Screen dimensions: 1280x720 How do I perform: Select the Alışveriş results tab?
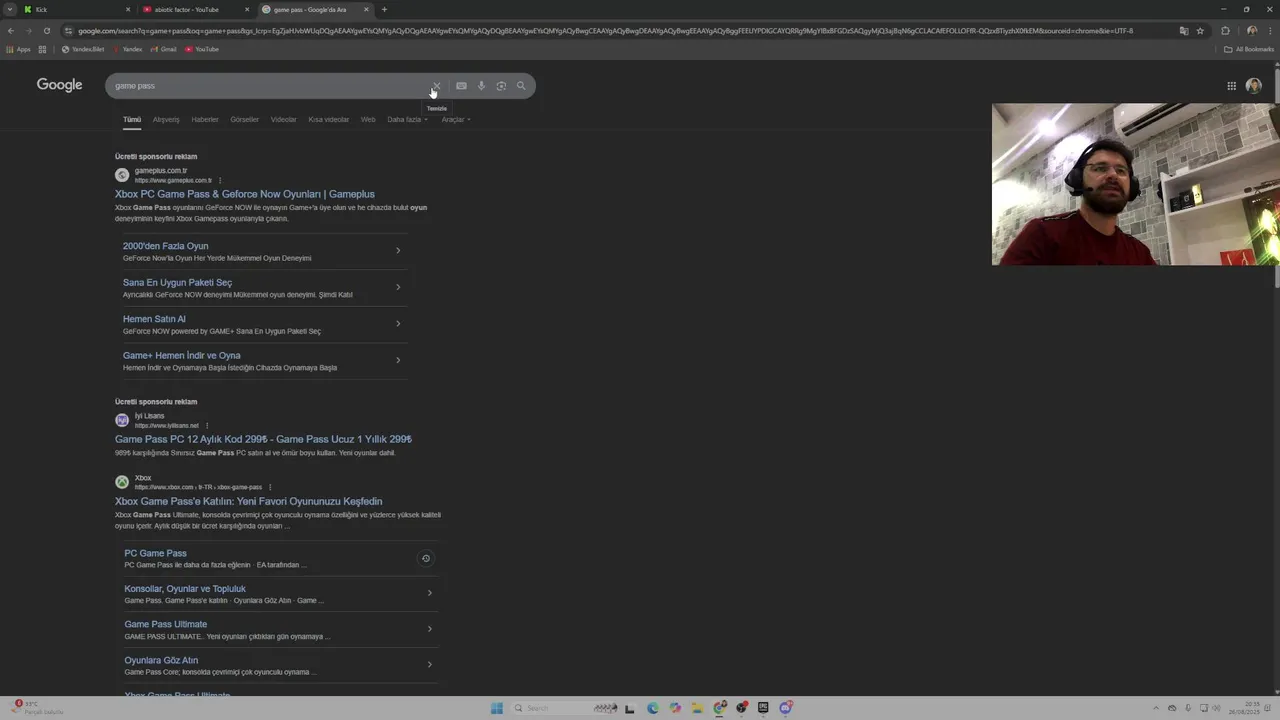click(166, 120)
